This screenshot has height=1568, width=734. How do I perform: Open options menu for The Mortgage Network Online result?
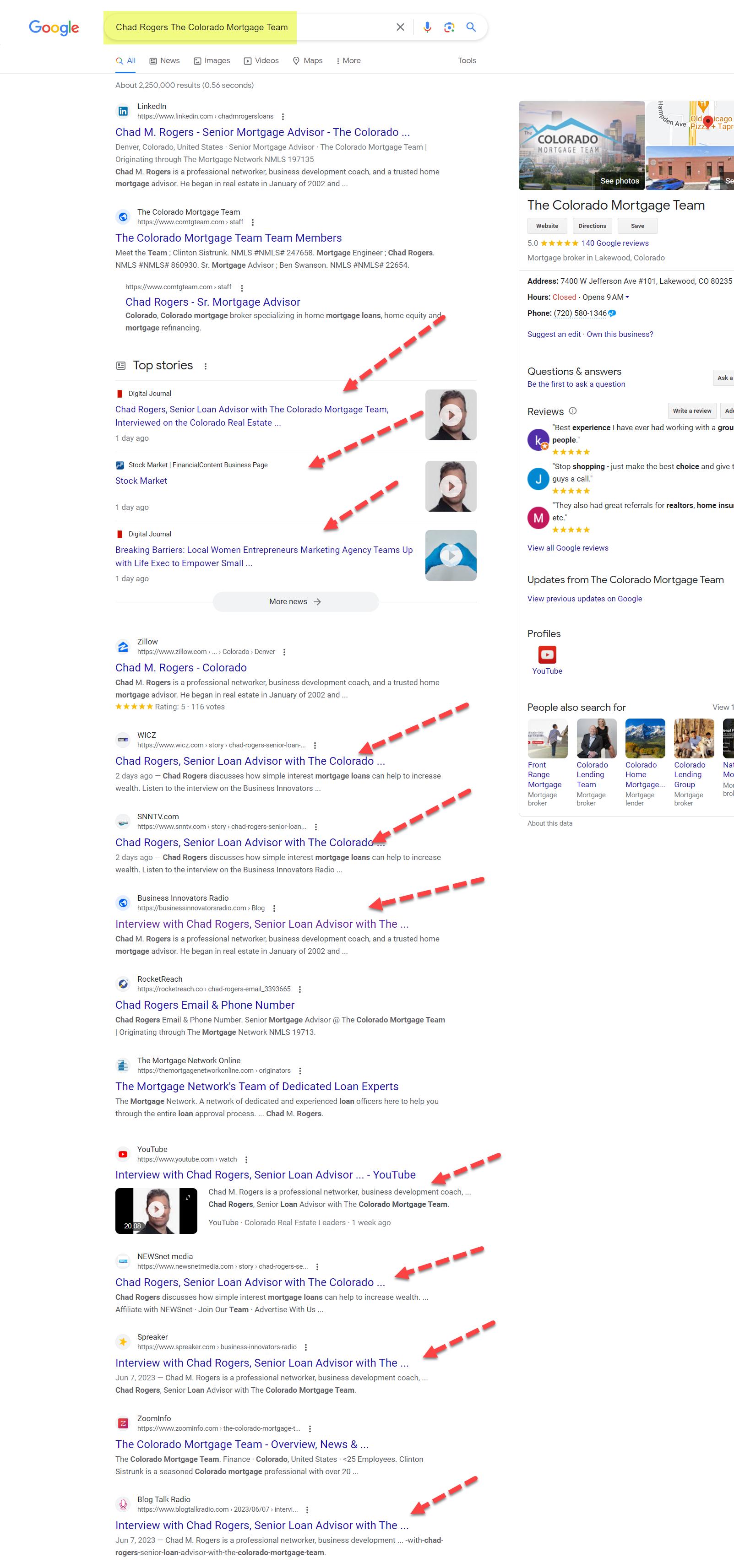click(300, 1071)
